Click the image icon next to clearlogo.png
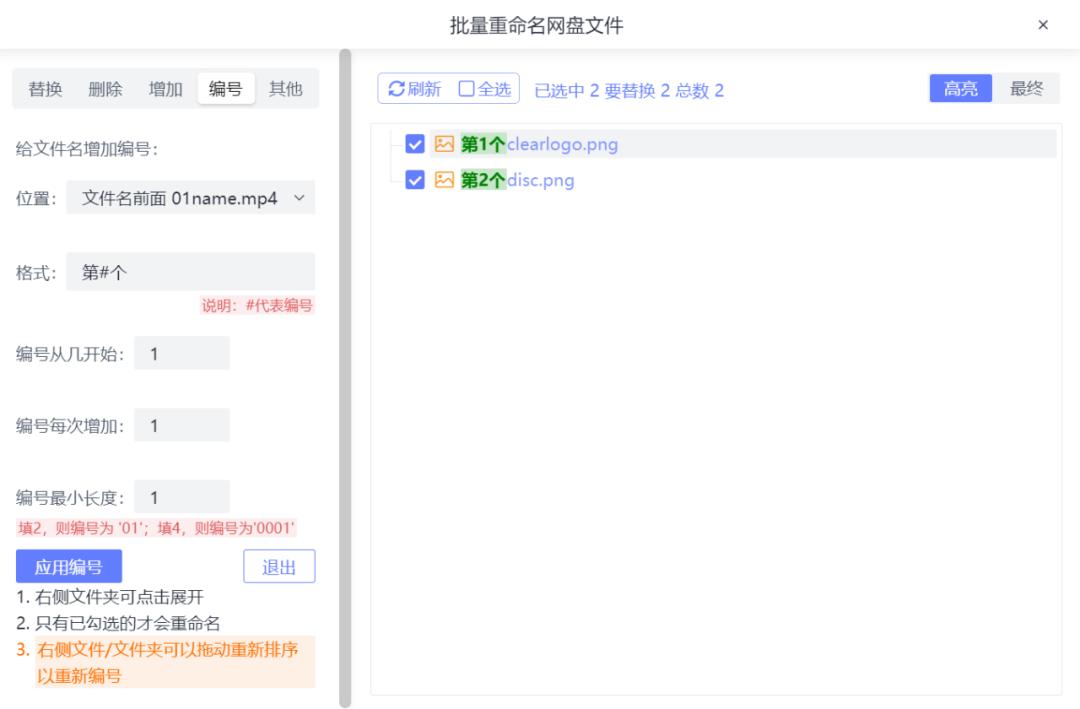This screenshot has width=1080, height=709. click(444, 144)
